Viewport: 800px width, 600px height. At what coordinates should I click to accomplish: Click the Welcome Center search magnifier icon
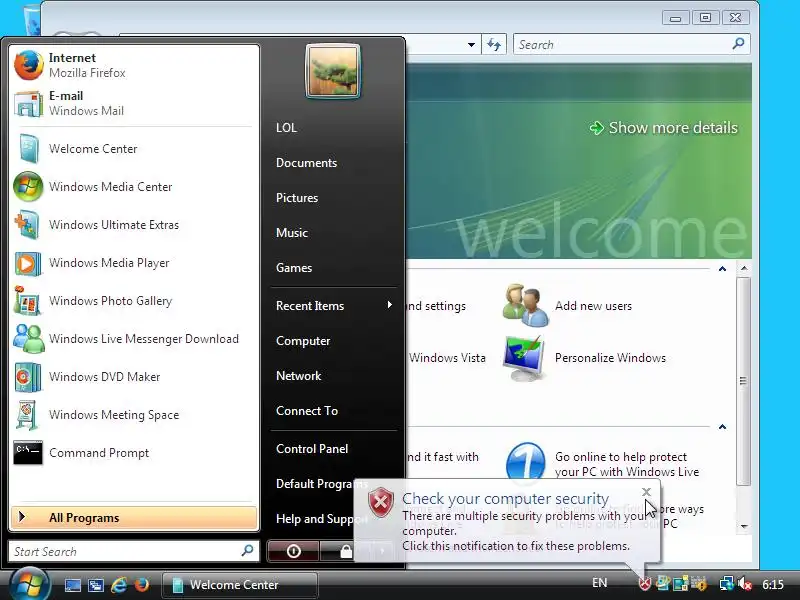point(738,44)
